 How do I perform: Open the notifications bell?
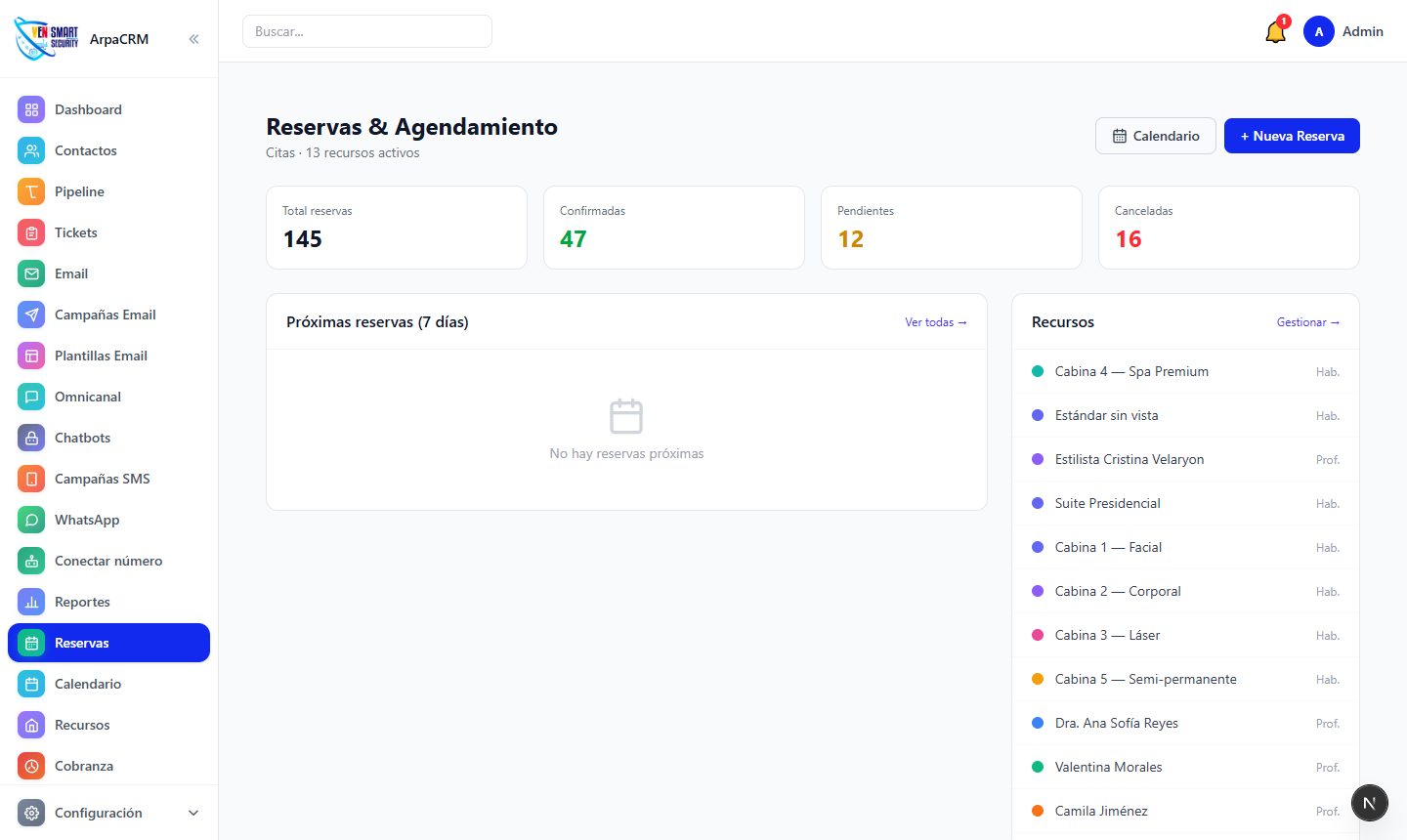1275,32
